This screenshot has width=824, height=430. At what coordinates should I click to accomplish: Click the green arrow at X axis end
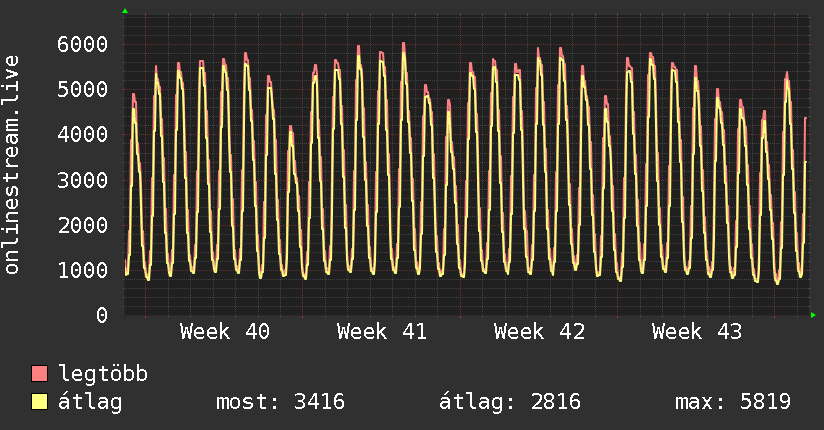[814, 315]
